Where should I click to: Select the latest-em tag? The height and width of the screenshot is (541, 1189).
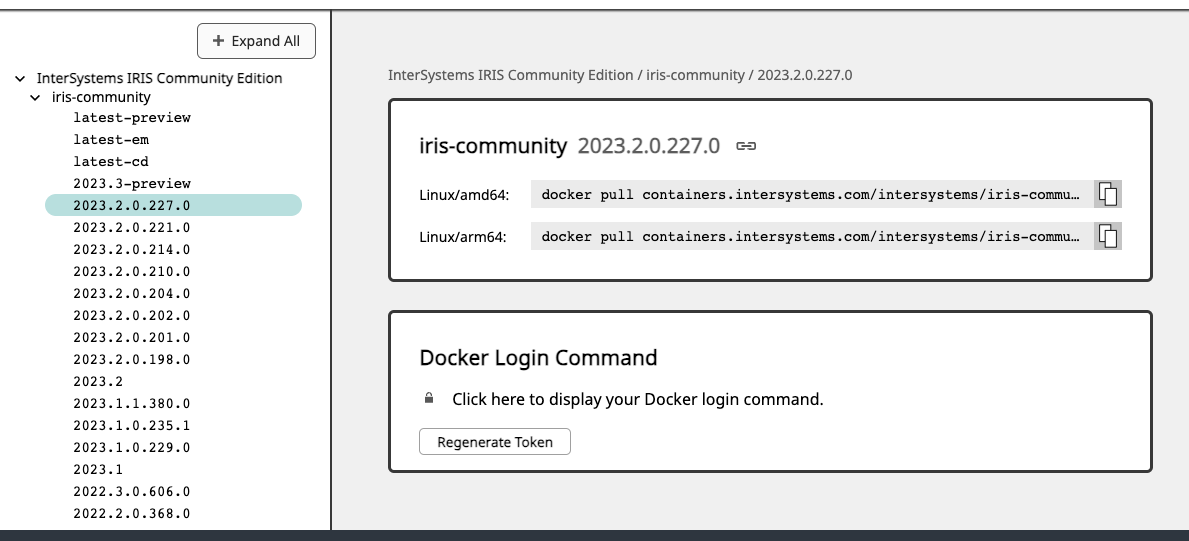111,140
